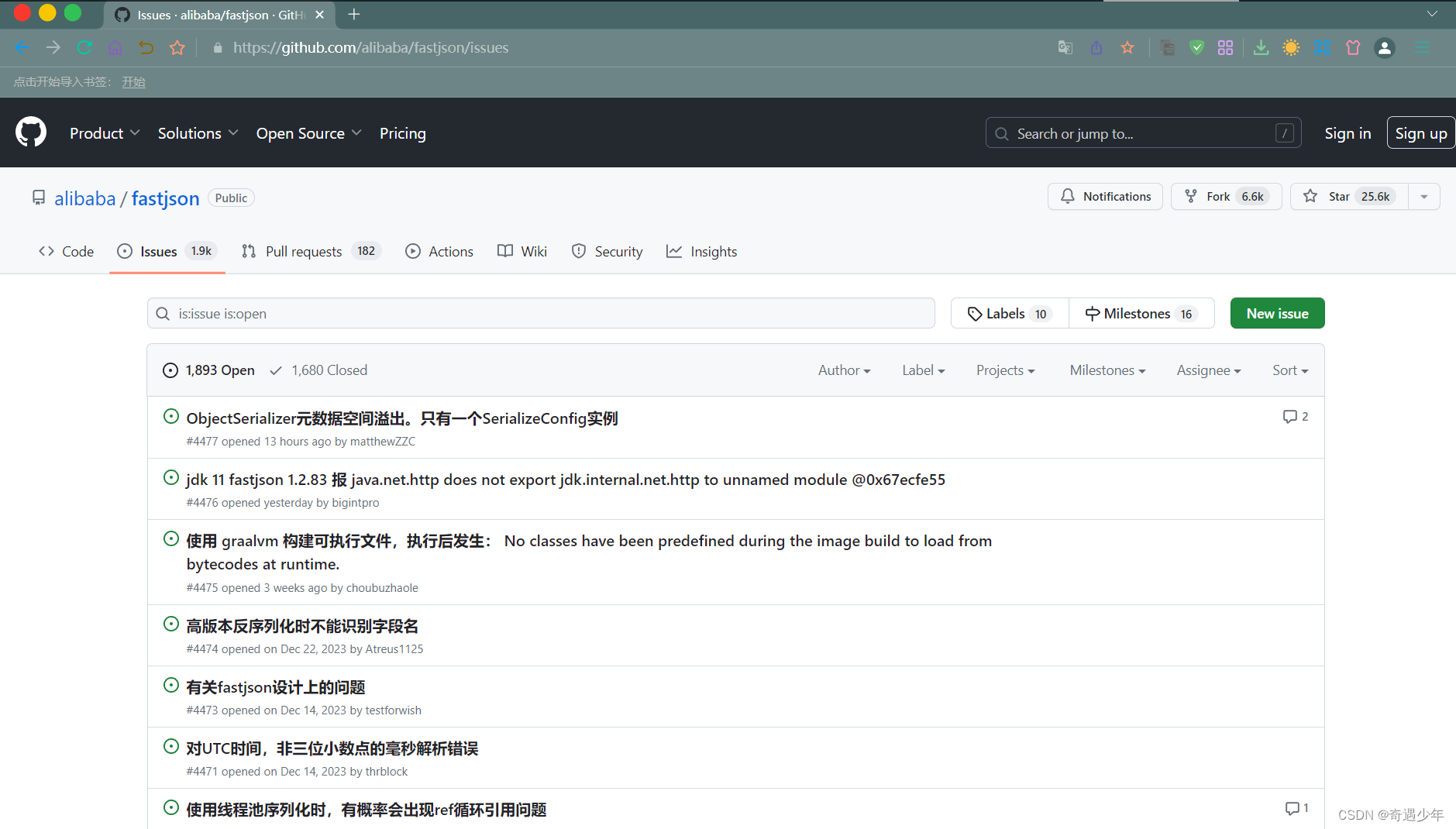Open the Sort dropdown
The width and height of the screenshot is (1456, 829).
pyautogui.click(x=1289, y=370)
